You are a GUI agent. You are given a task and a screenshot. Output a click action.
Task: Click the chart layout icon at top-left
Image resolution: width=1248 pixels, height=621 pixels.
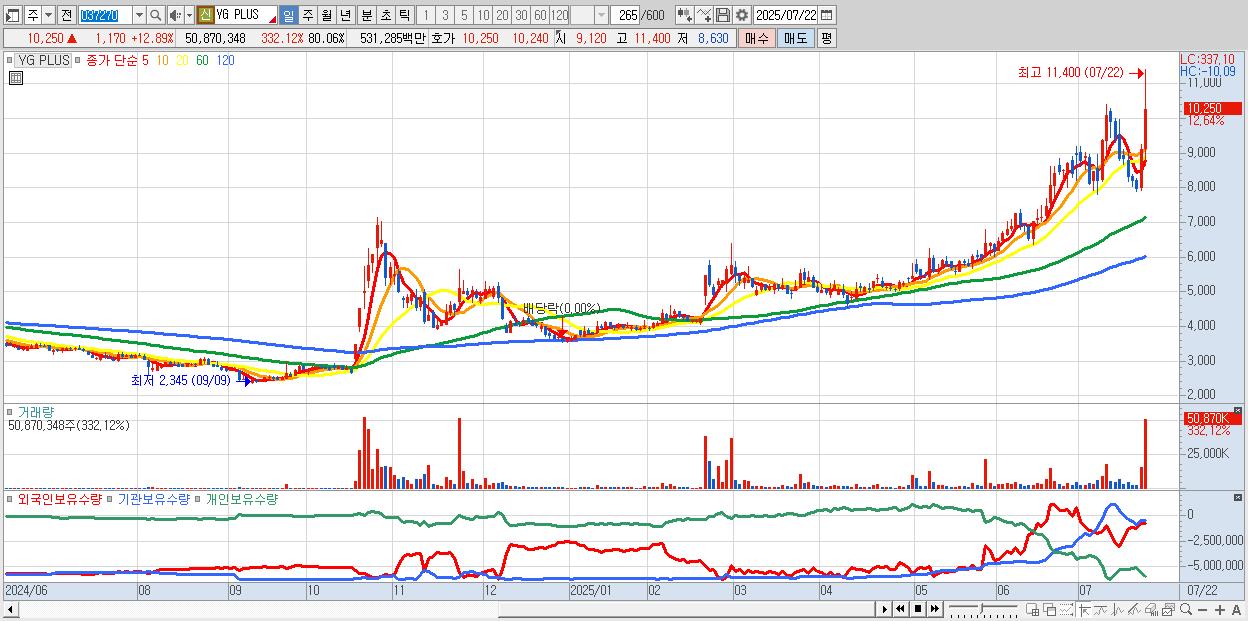(13, 15)
